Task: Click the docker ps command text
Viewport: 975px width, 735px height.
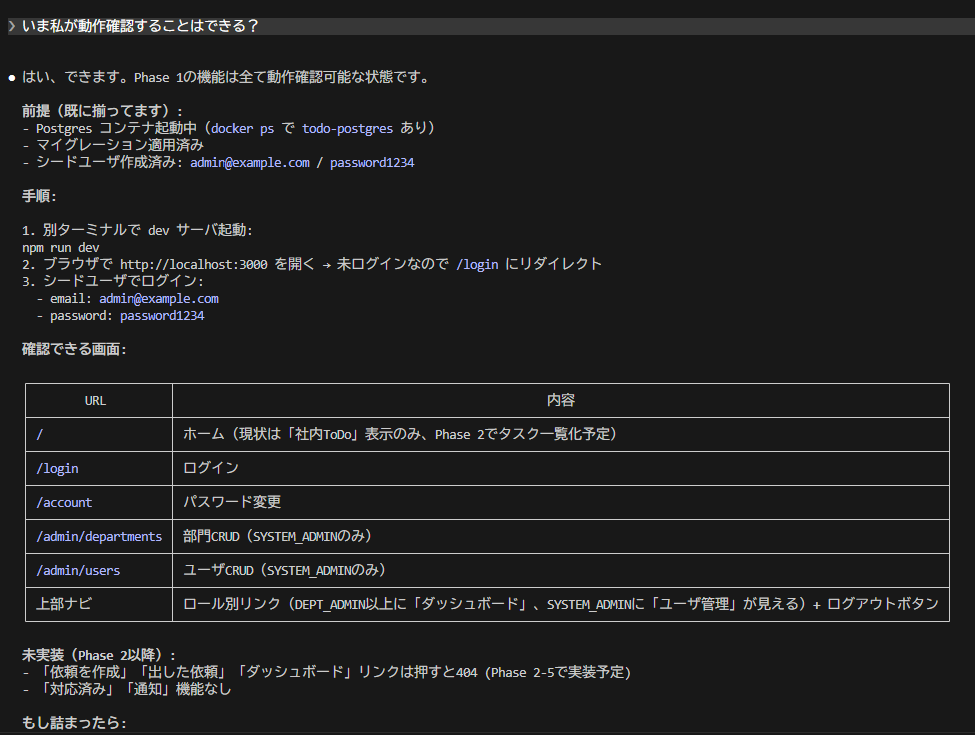Action: (243, 128)
